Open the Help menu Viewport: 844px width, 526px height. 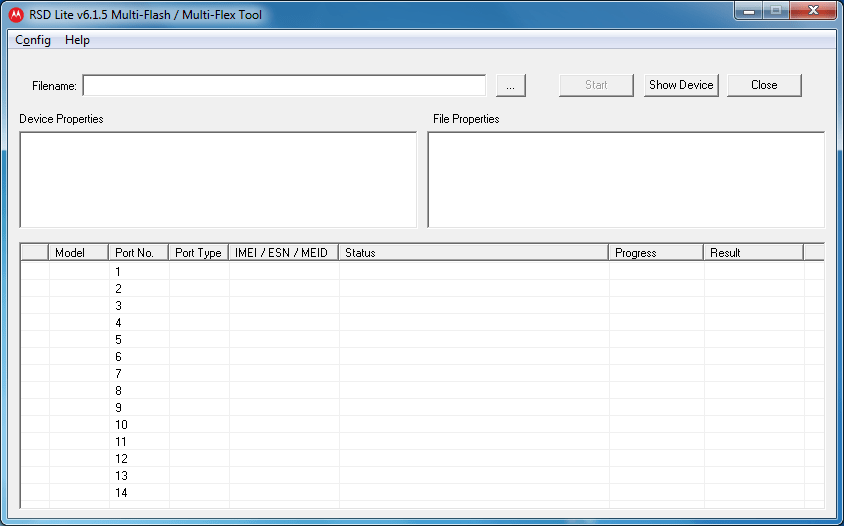pos(77,40)
